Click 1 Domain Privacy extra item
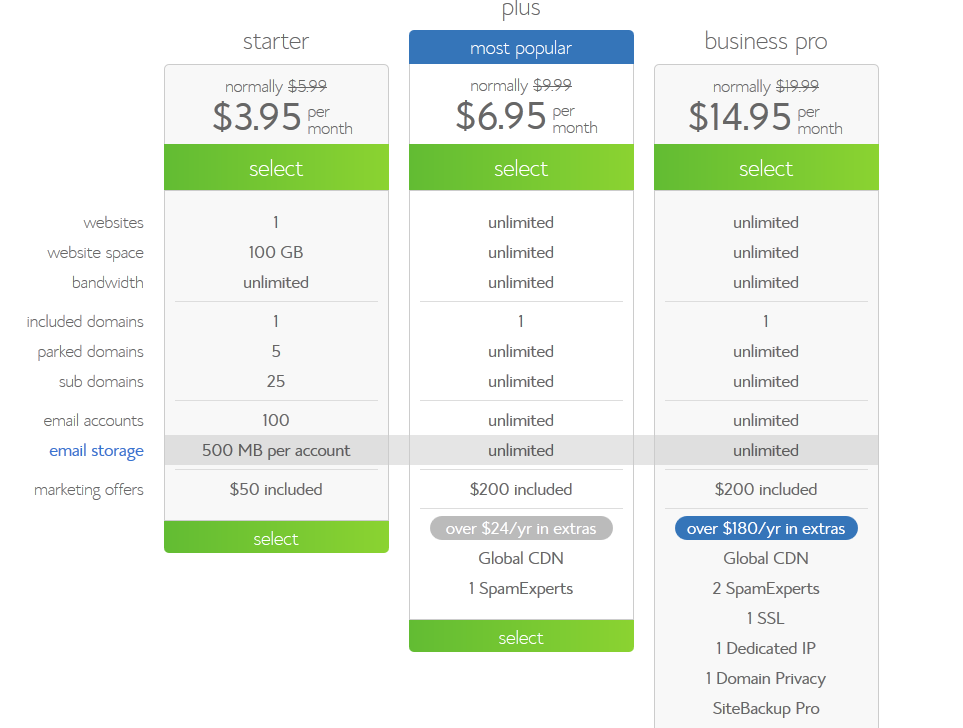963x728 pixels. pyautogui.click(x=766, y=679)
